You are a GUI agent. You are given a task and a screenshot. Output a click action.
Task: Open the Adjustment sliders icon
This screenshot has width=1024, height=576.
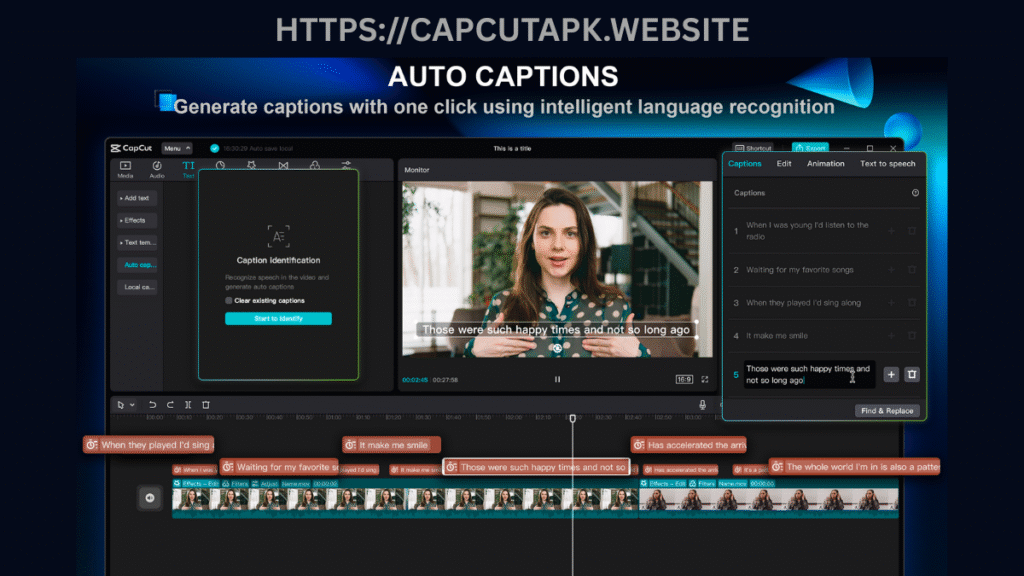click(x=346, y=166)
